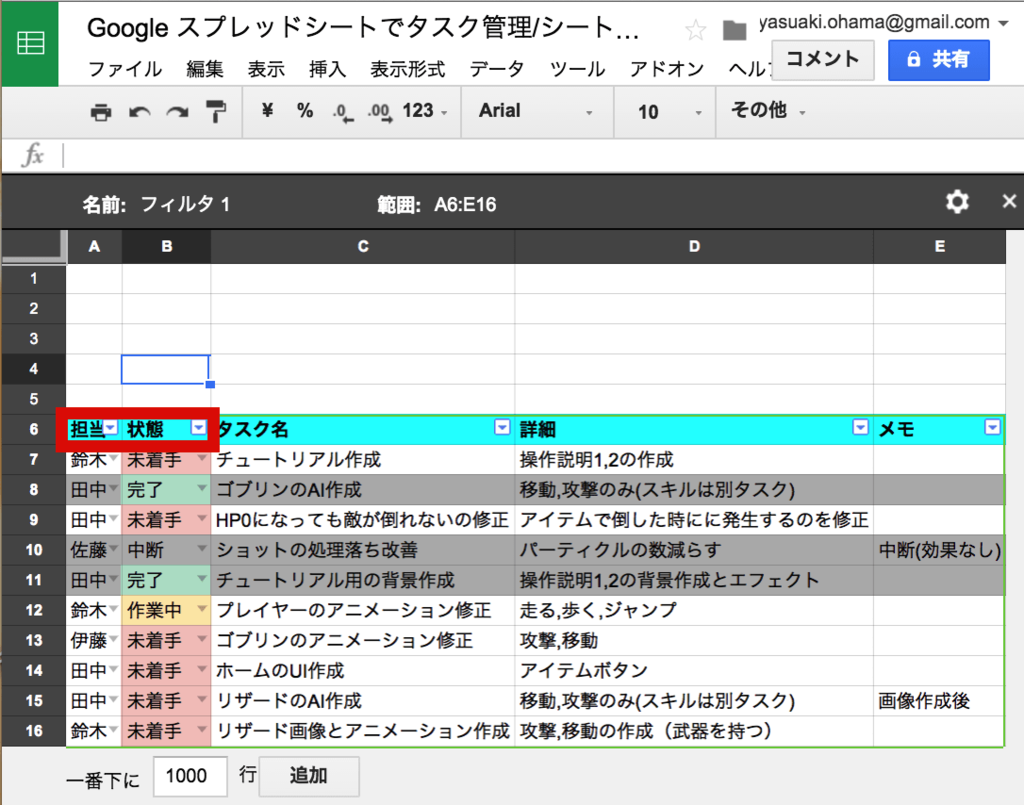The width and height of the screenshot is (1024, 805).
Task: Click the document title text
Action: pos(363,28)
